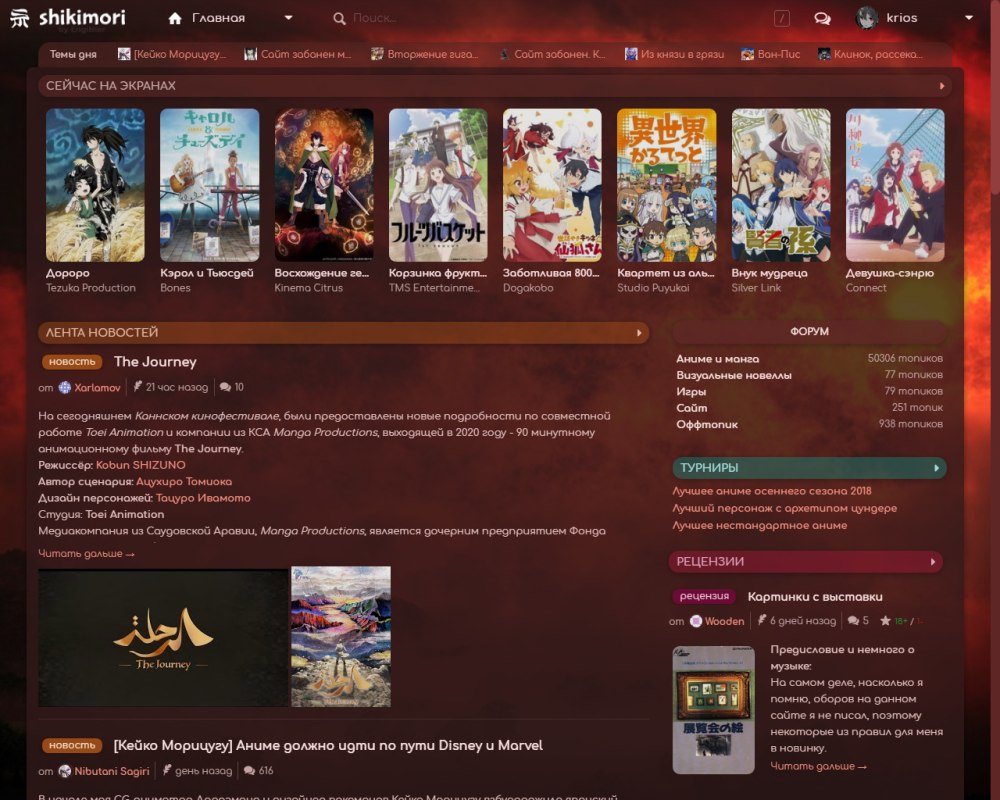Open Лучшее аниме осеннего сезона 2018 tournament
The height and width of the screenshot is (800, 1000).
click(772, 491)
